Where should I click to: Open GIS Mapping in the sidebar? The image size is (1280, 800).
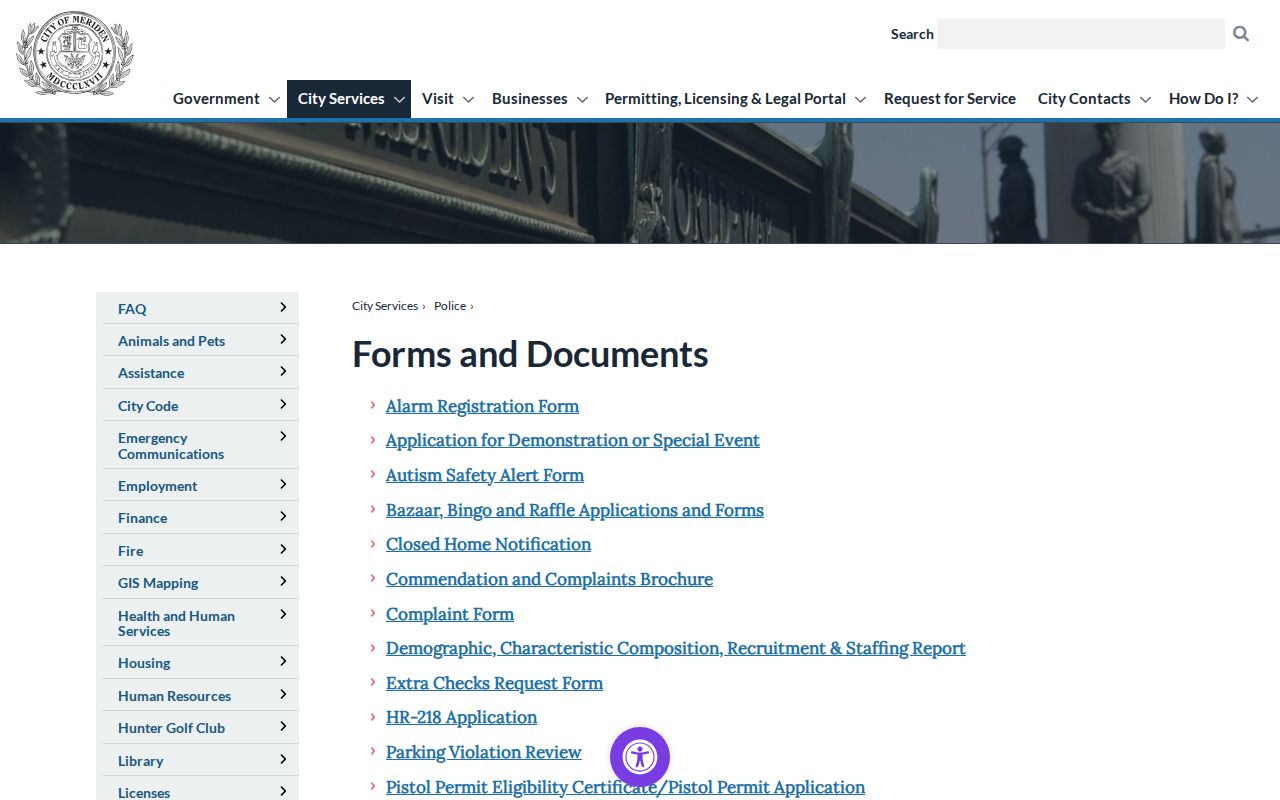(x=158, y=583)
